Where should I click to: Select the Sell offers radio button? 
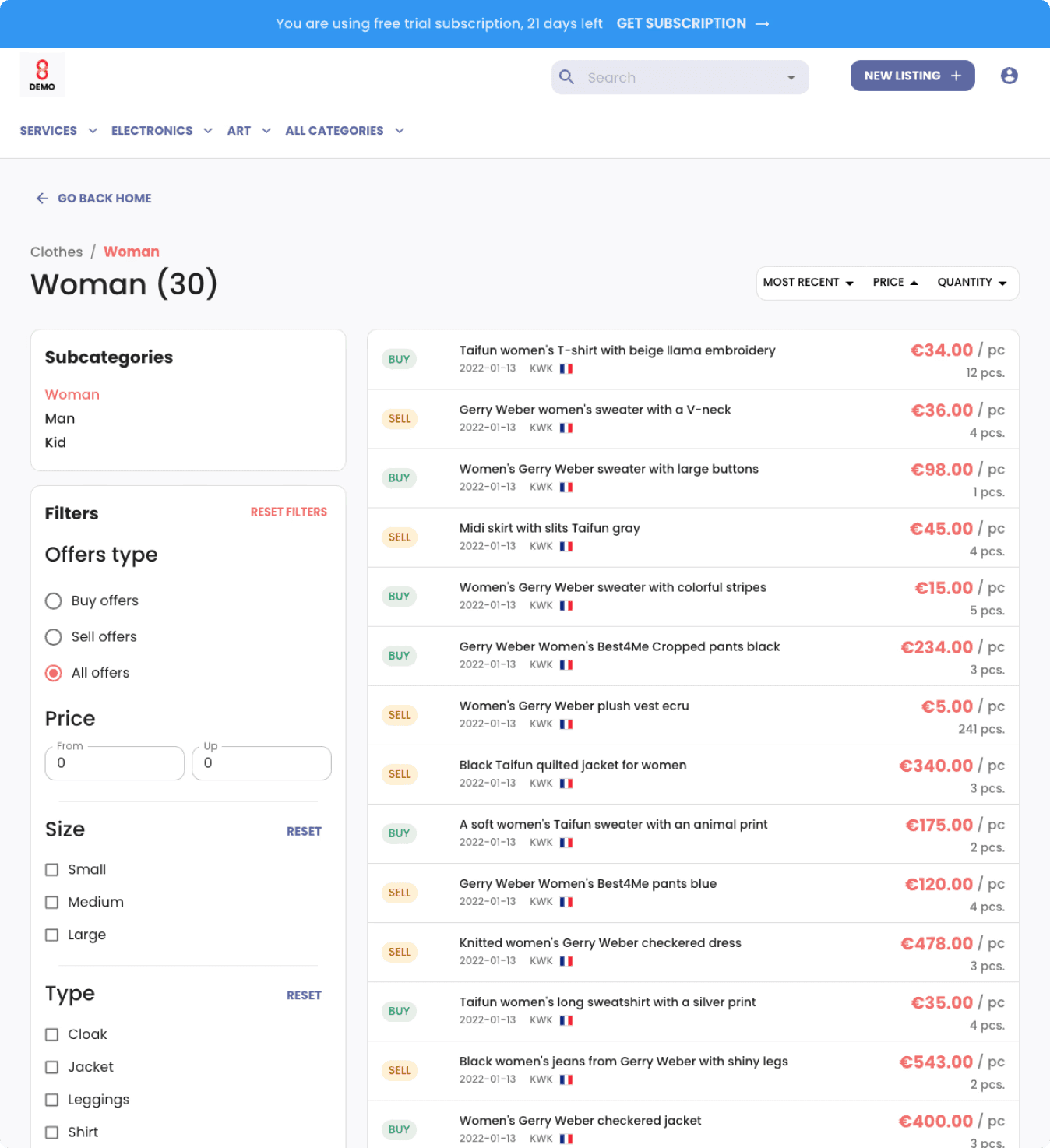point(54,637)
